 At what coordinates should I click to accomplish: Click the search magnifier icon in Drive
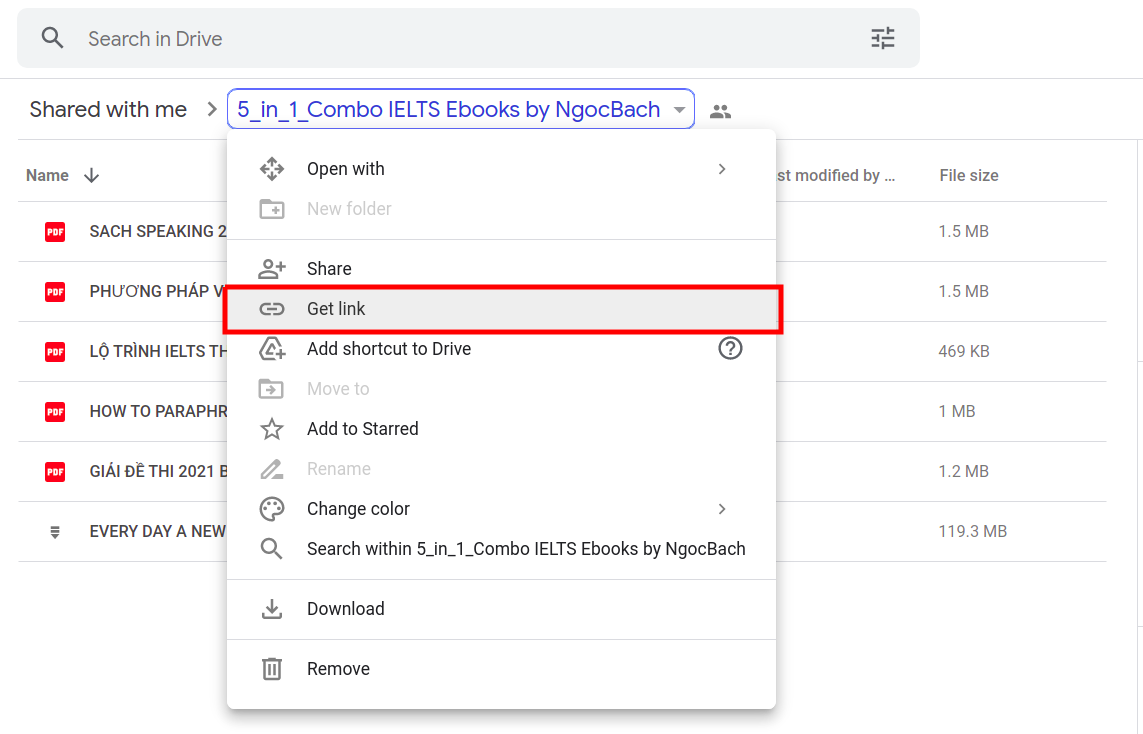(x=52, y=38)
